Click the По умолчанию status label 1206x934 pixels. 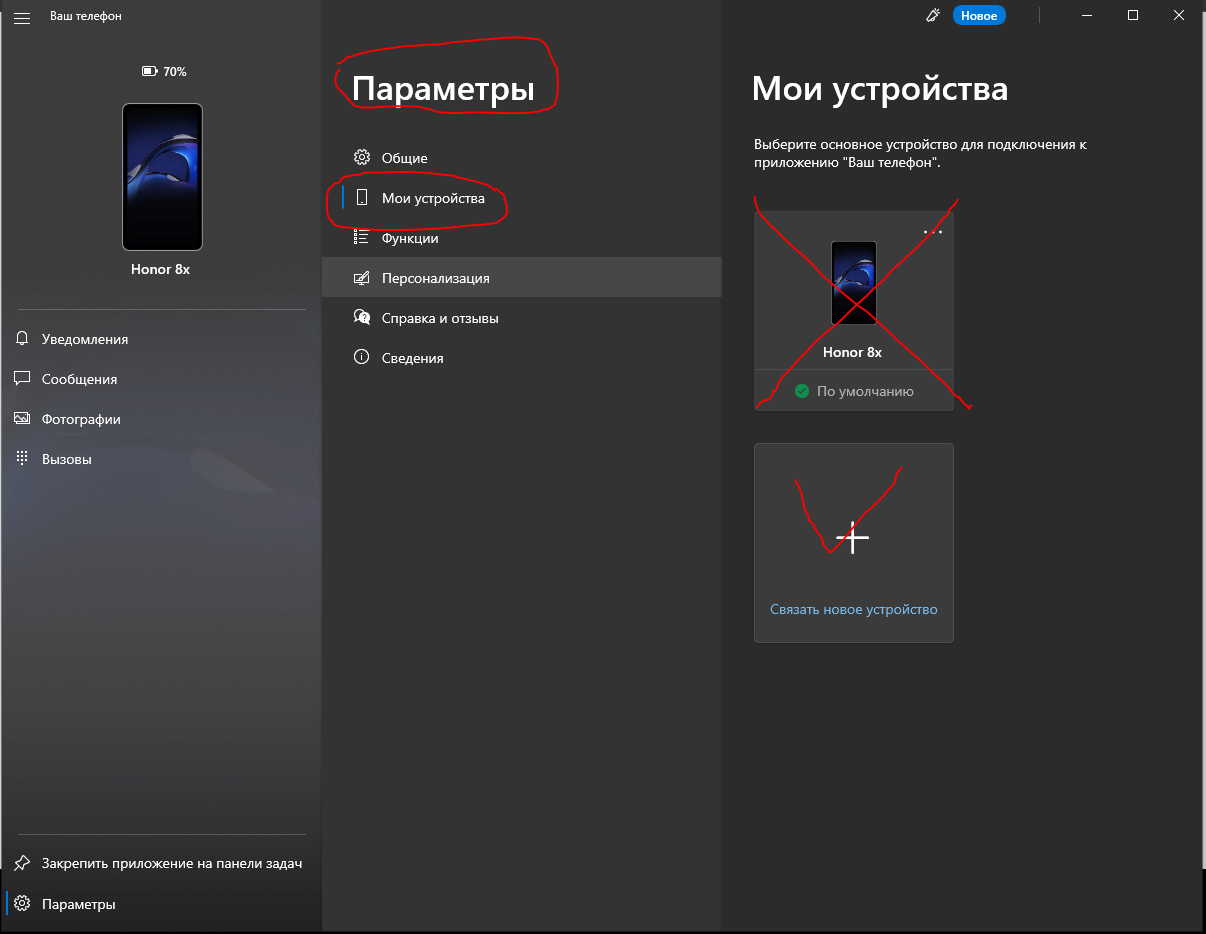pos(865,392)
